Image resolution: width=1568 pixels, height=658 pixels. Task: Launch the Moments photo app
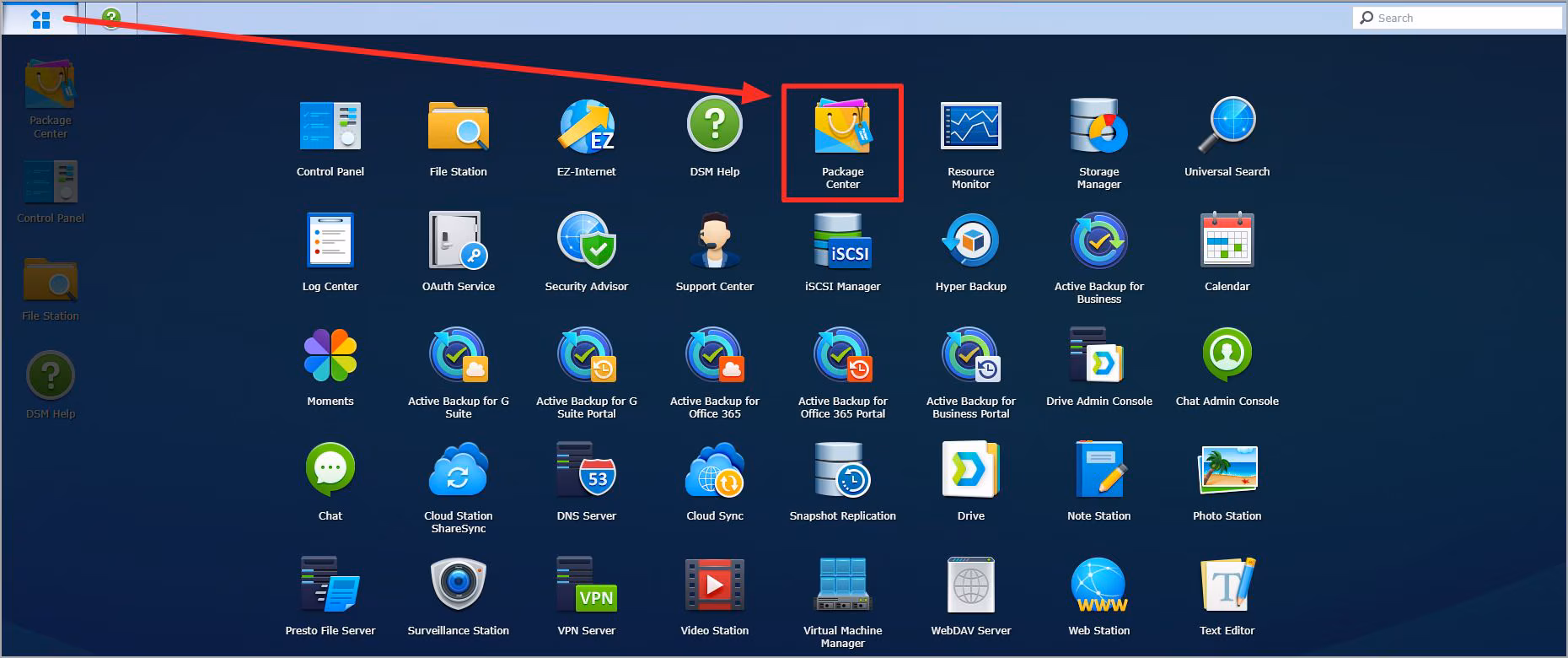point(330,367)
